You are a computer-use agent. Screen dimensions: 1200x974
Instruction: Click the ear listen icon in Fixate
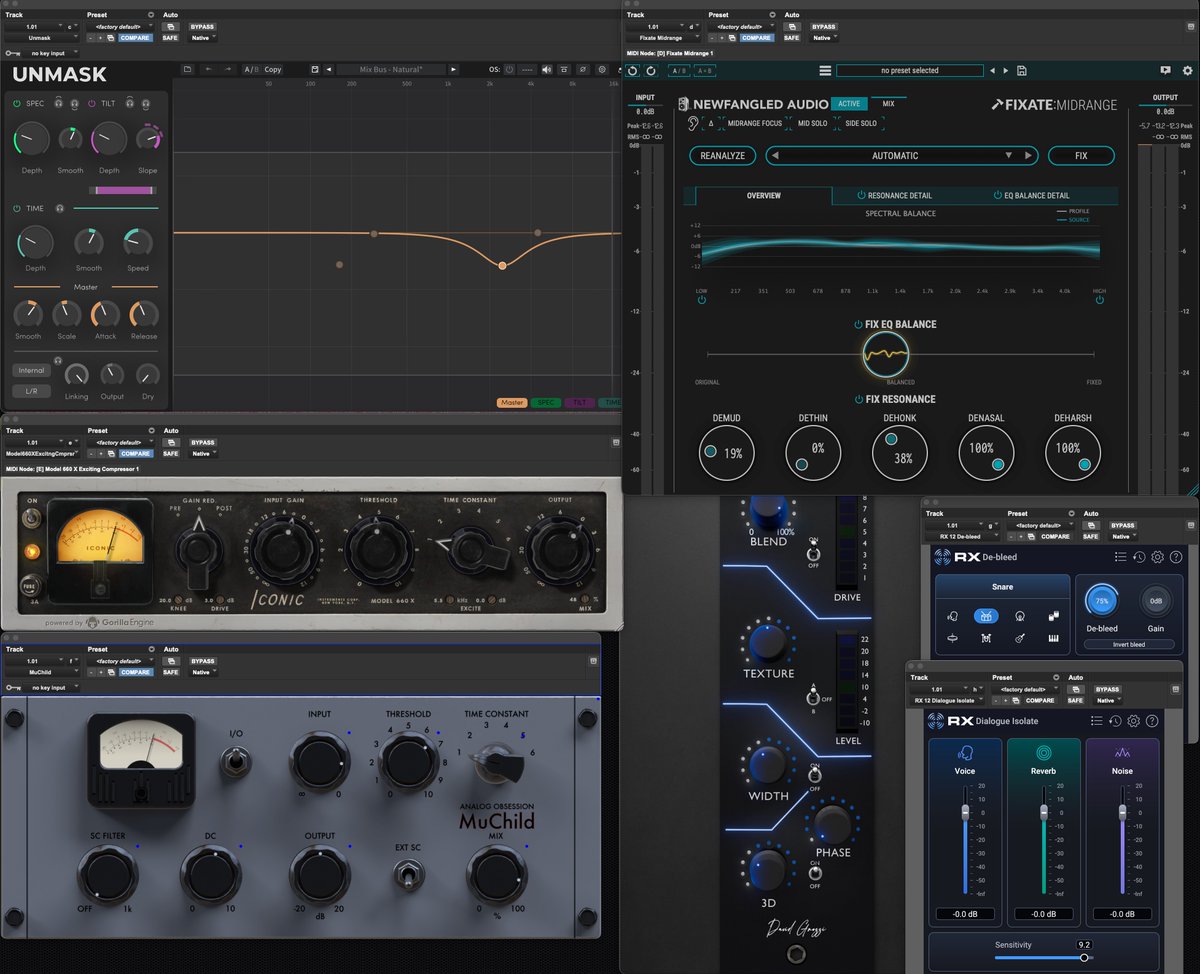point(694,123)
